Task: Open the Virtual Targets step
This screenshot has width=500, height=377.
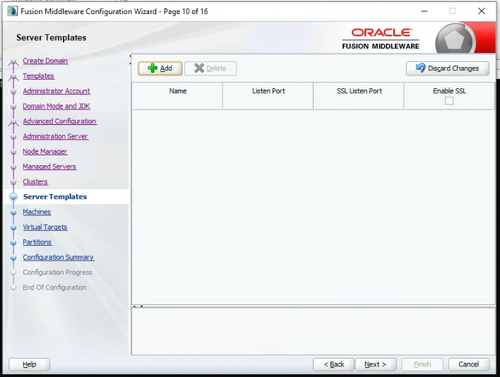Action: click(45, 227)
